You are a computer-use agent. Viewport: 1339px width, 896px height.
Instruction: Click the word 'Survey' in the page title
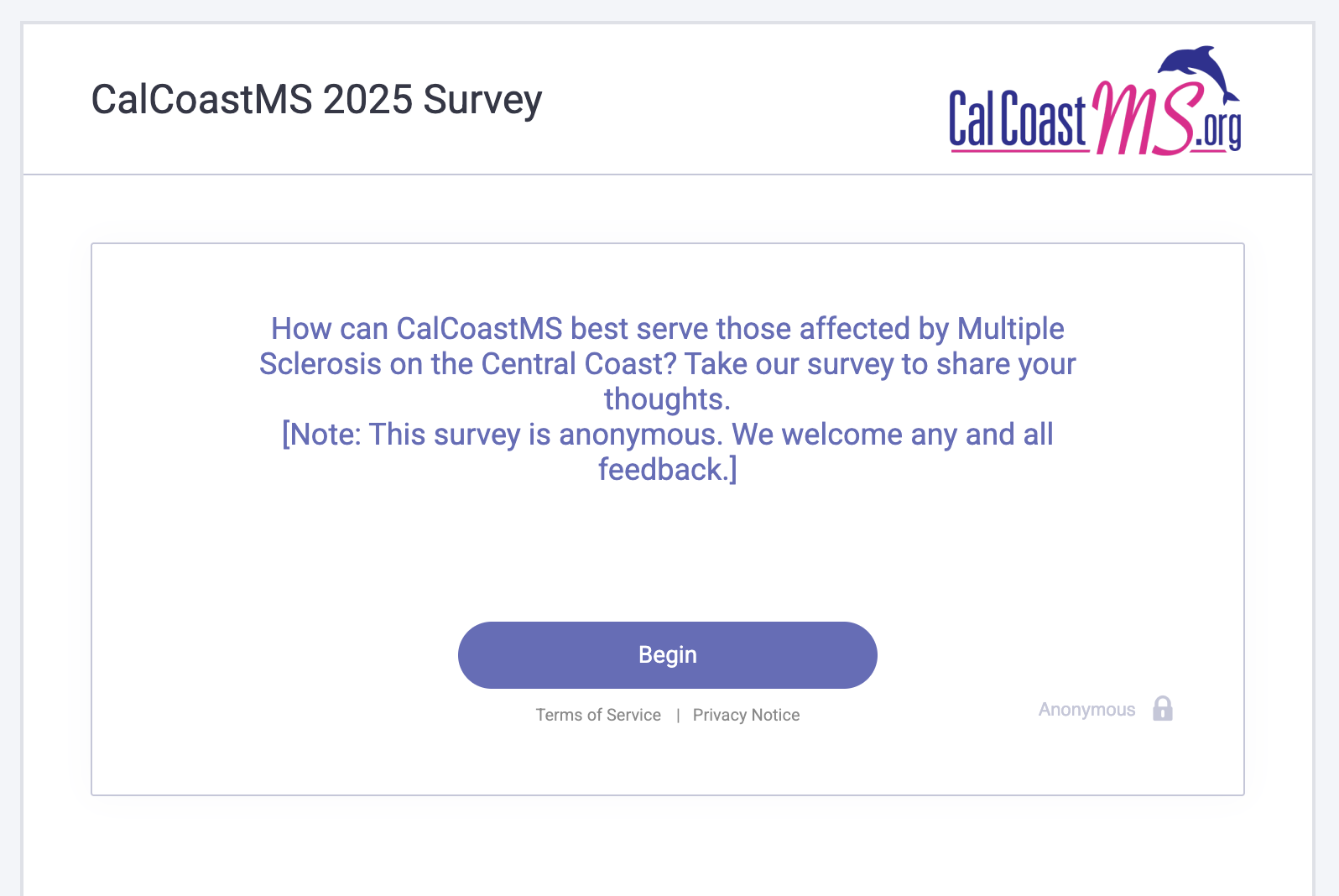pyautogui.click(x=482, y=100)
